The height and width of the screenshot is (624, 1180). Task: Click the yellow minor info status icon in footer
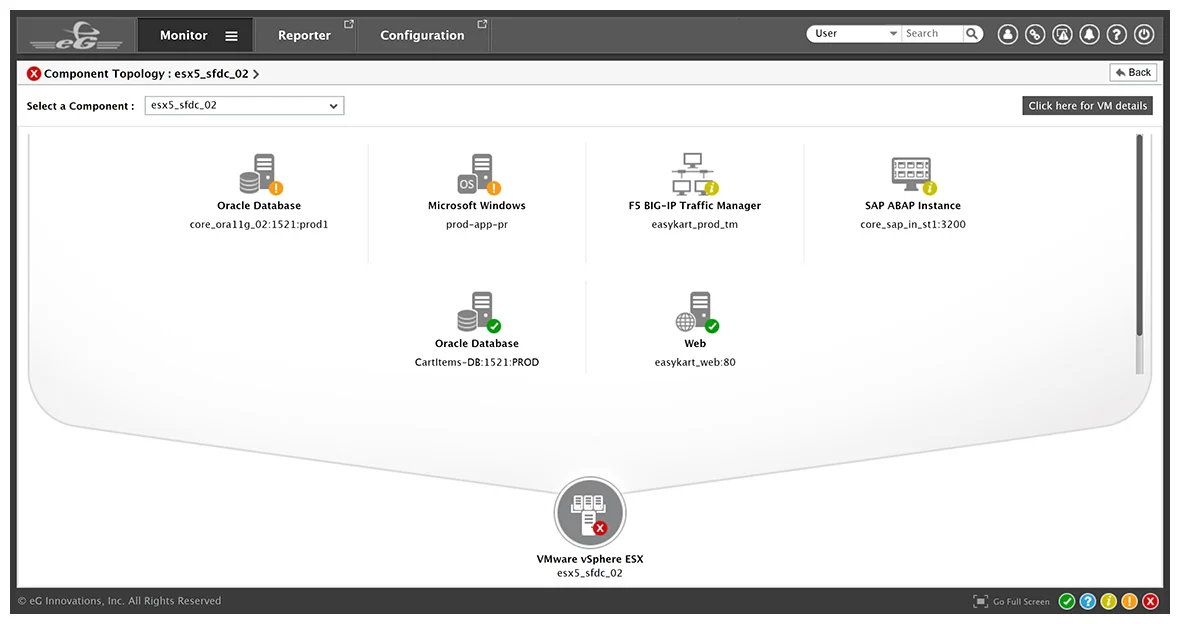[1109, 601]
